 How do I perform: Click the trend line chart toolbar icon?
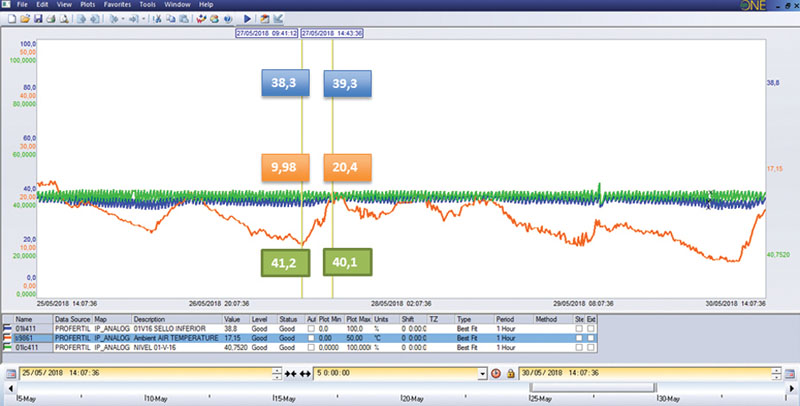[278, 19]
